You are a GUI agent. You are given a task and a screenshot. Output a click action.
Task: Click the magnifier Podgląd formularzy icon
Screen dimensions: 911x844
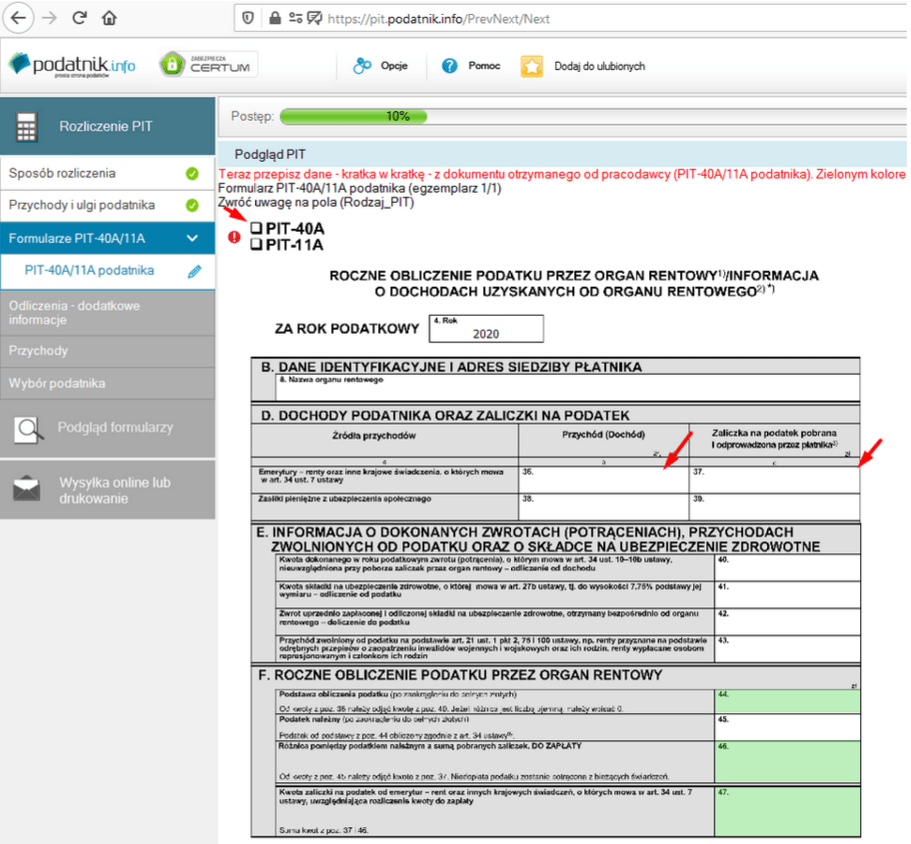tap(28, 430)
